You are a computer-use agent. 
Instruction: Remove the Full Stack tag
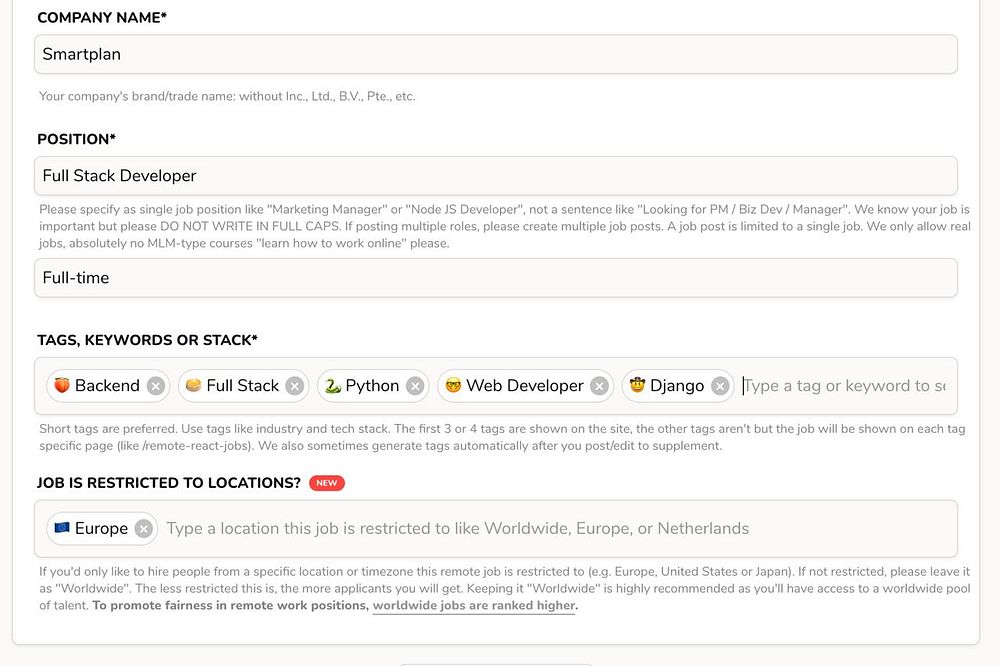click(x=295, y=386)
